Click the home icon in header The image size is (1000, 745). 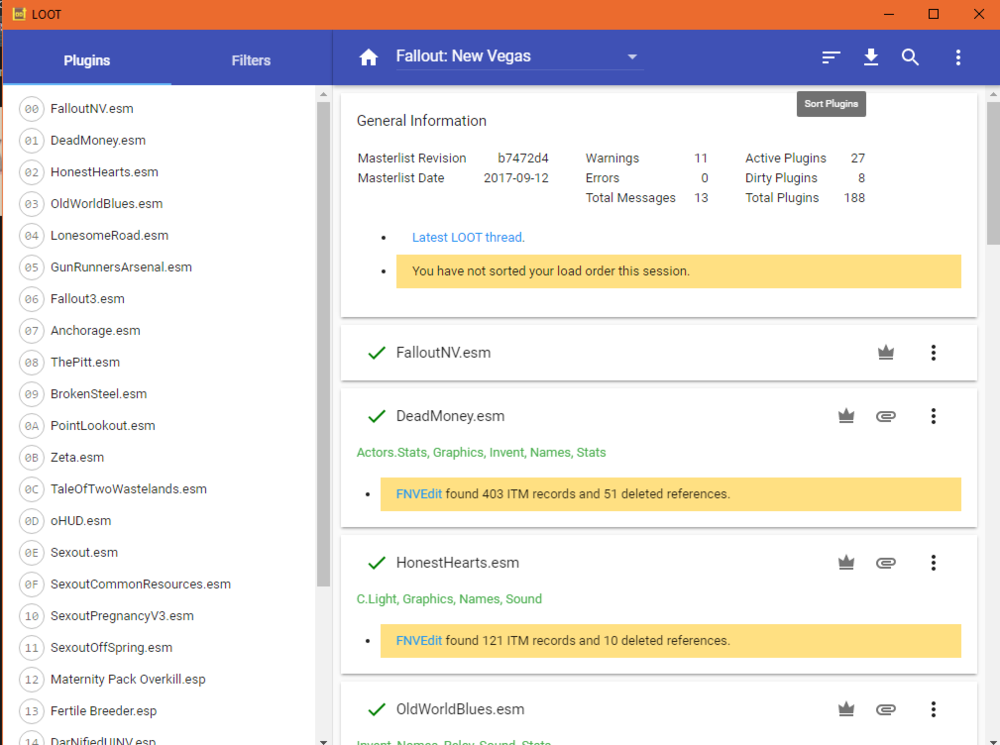[x=369, y=57]
